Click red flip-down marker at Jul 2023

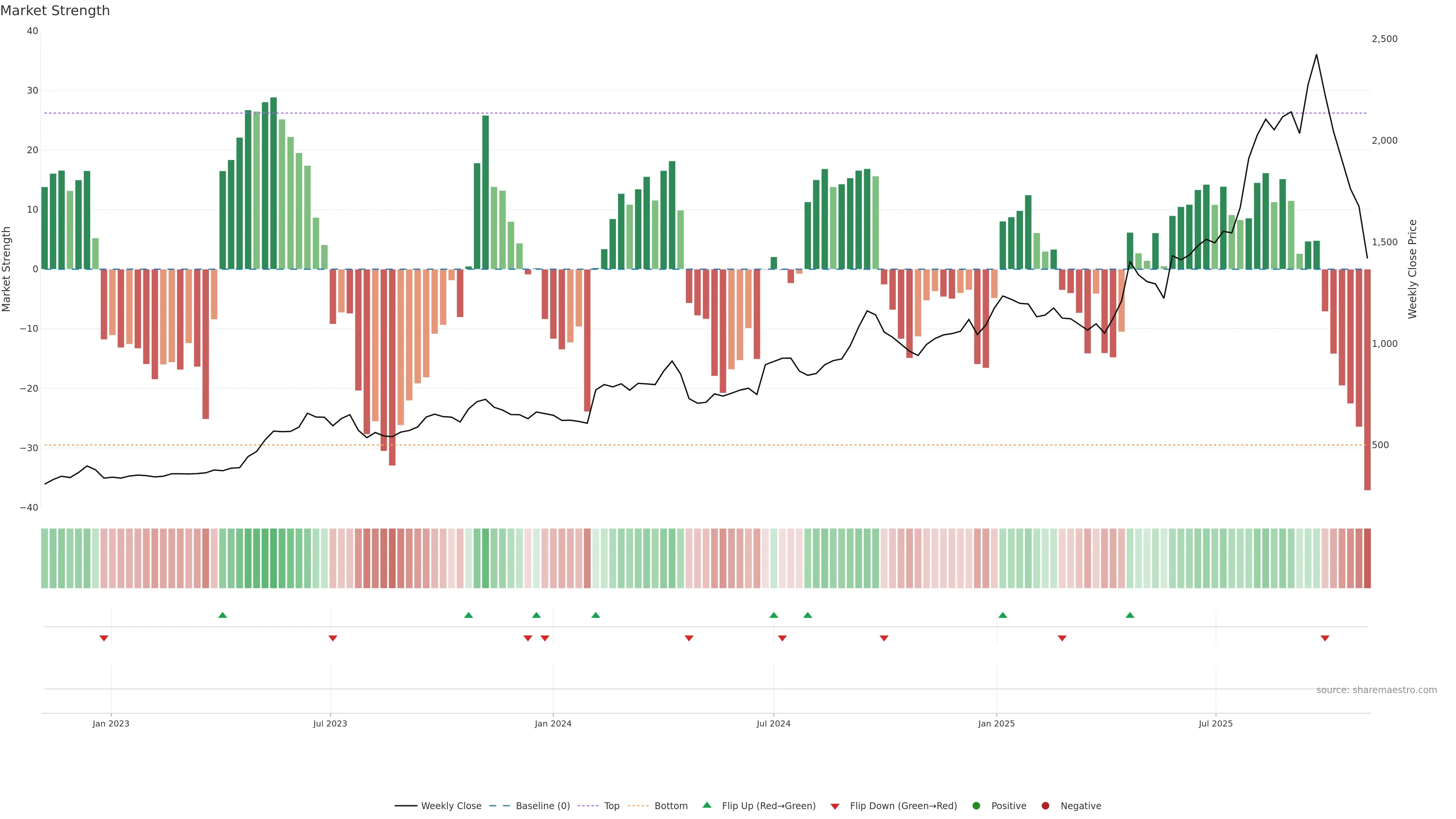click(333, 638)
